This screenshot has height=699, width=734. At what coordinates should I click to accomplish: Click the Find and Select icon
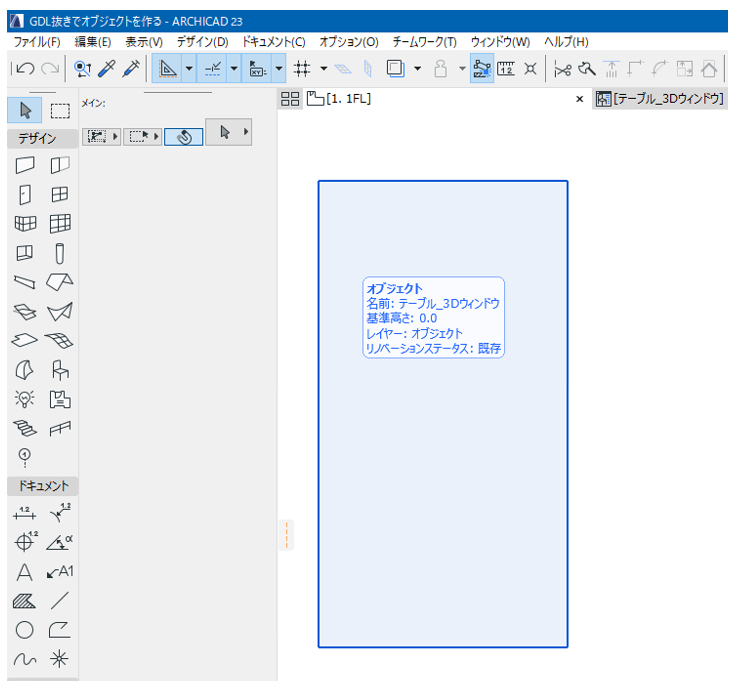[x=82, y=69]
